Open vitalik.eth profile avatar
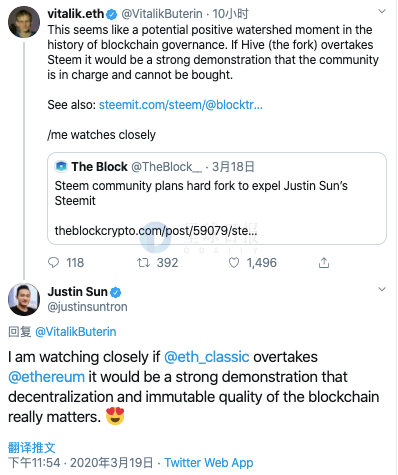The image size is (398, 475). point(24,22)
